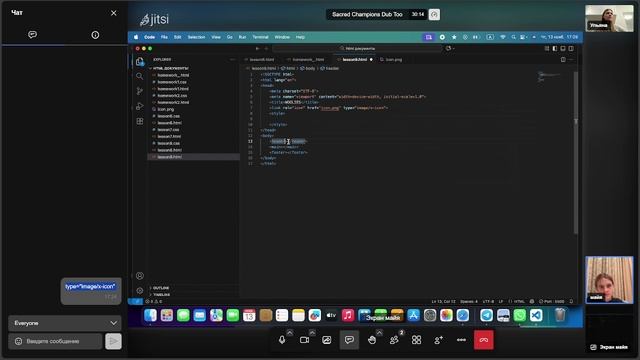Open the File menu in macOS menu bar

pos(164,37)
